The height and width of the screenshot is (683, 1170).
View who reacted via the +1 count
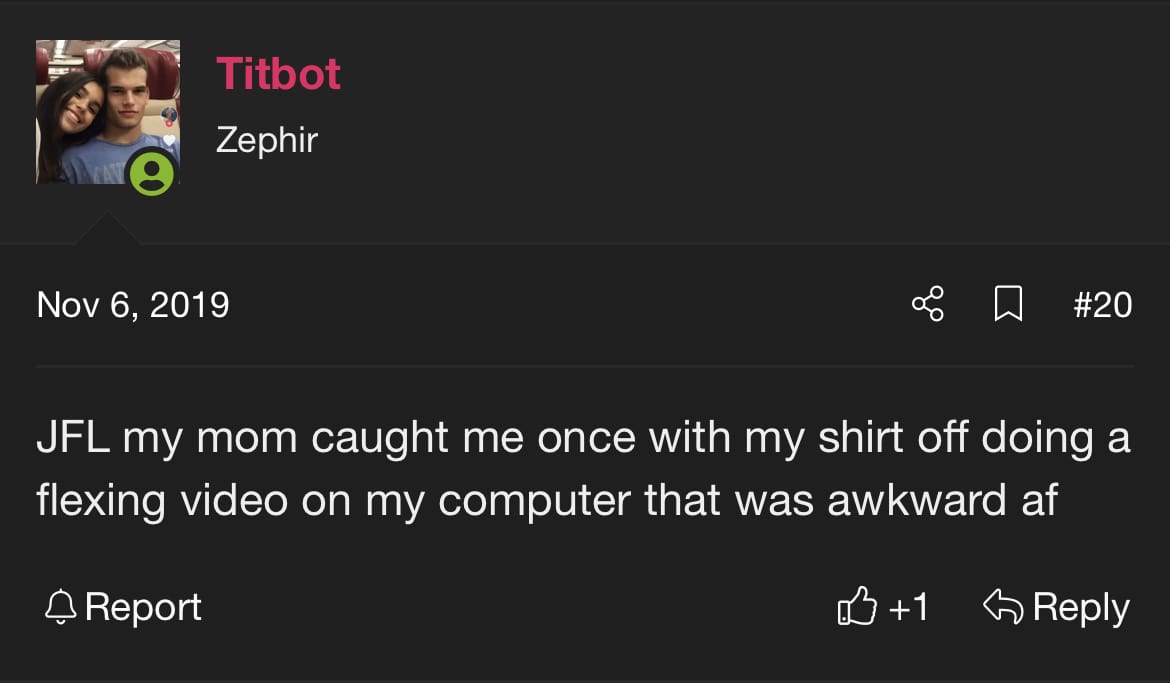pos(908,607)
